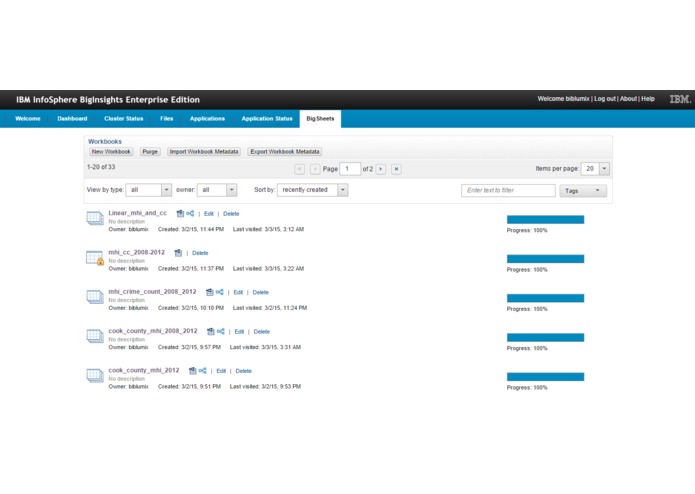695x494 pixels.
Task: Select the BigSheets tab
Action: click(320, 119)
